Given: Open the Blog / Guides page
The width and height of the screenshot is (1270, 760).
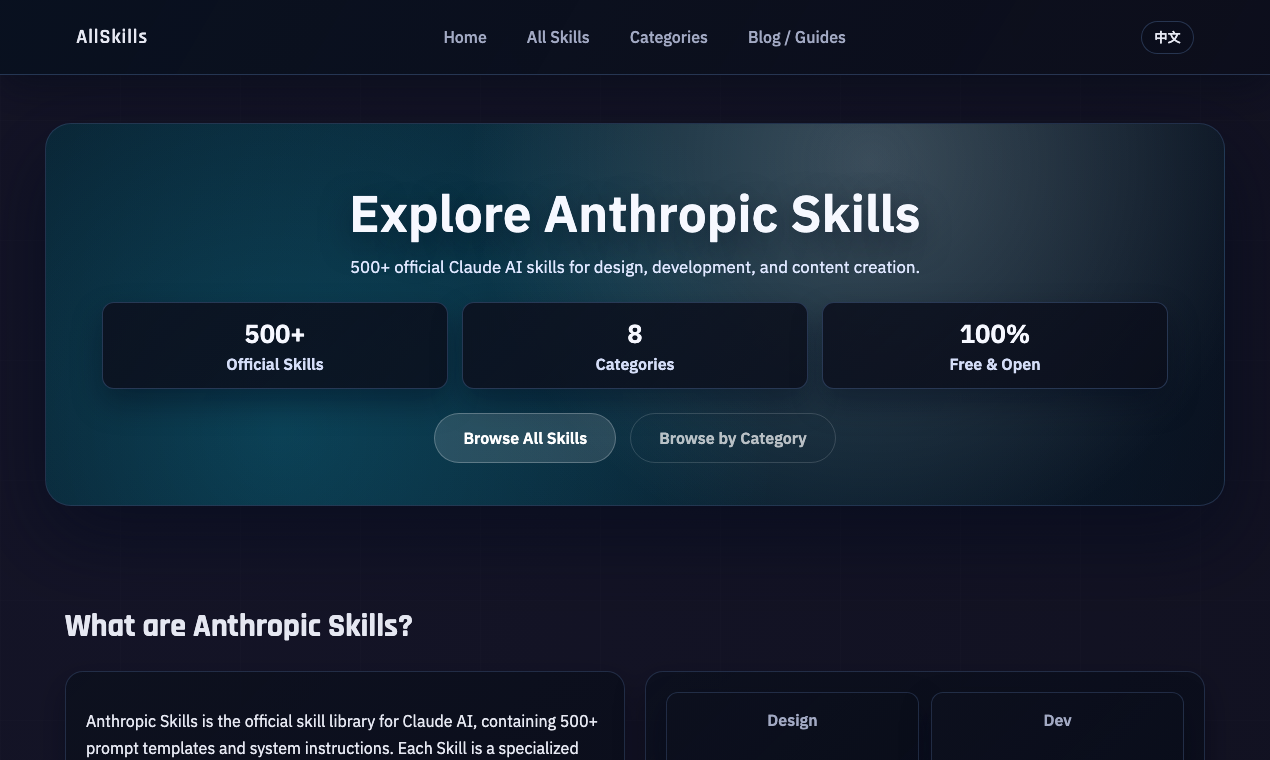Looking at the screenshot, I should point(796,37).
